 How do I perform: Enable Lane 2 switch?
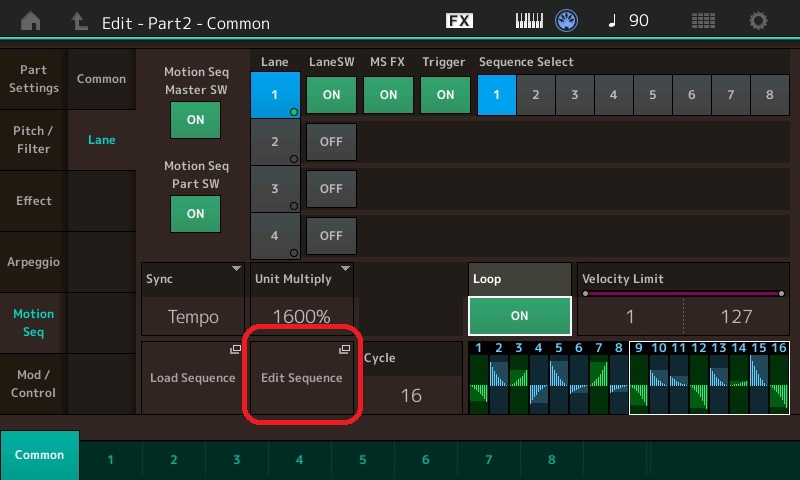coord(331,142)
